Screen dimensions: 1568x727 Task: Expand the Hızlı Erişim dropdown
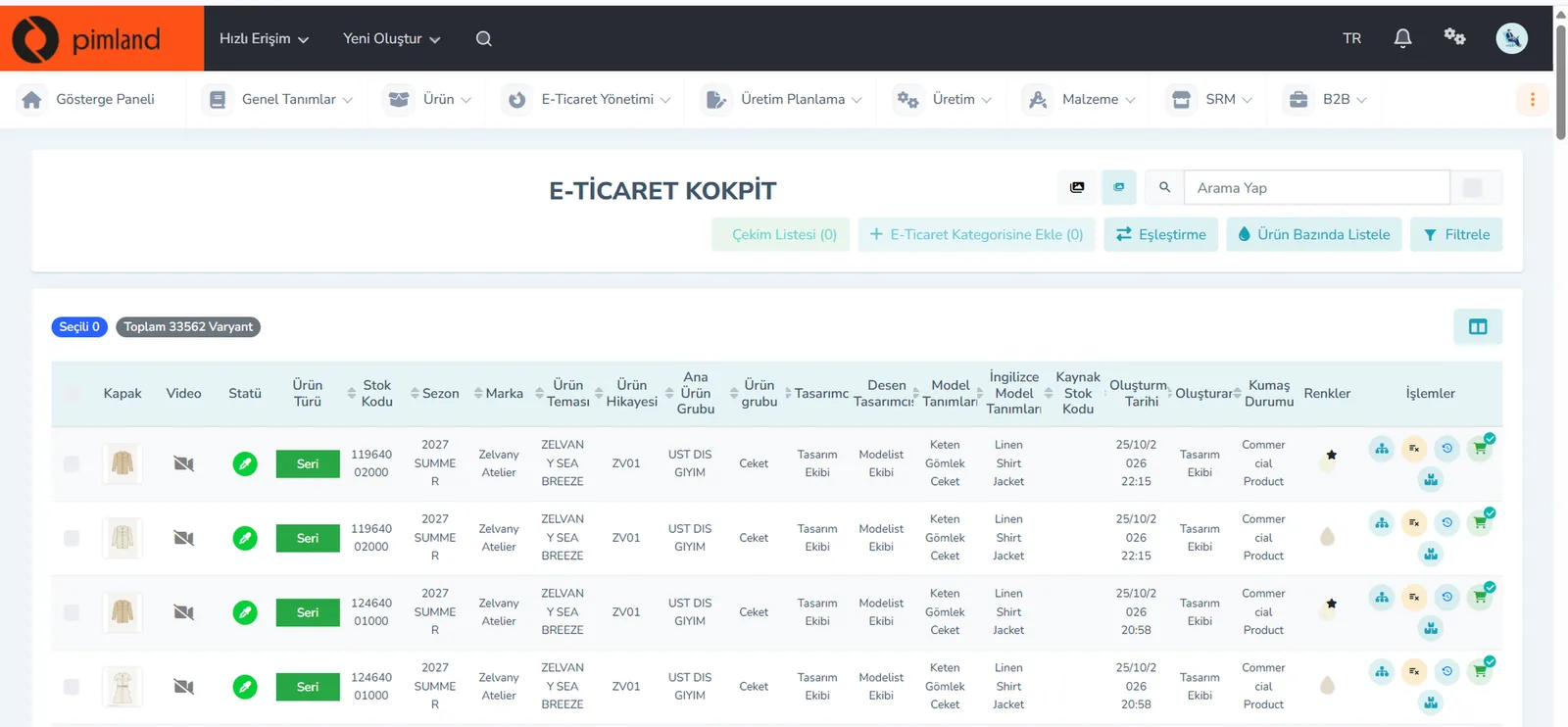pyautogui.click(x=264, y=38)
